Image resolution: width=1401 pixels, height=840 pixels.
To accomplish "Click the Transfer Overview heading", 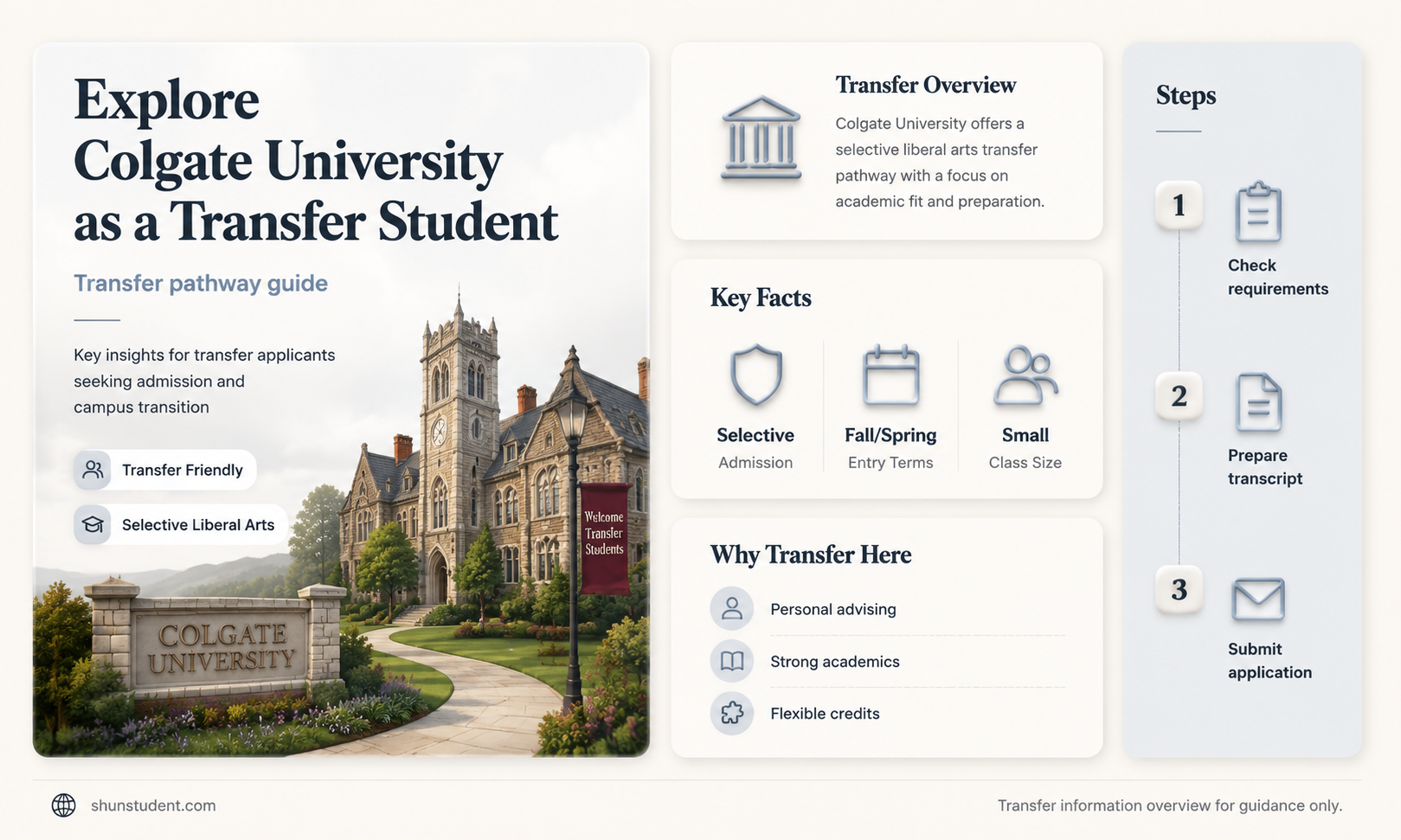I will 925,85.
